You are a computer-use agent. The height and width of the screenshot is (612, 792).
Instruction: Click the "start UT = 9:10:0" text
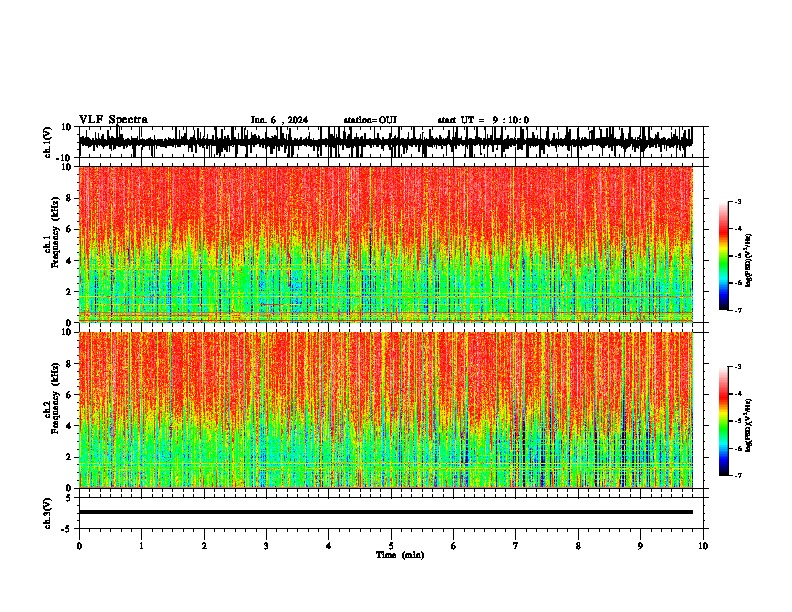click(483, 120)
